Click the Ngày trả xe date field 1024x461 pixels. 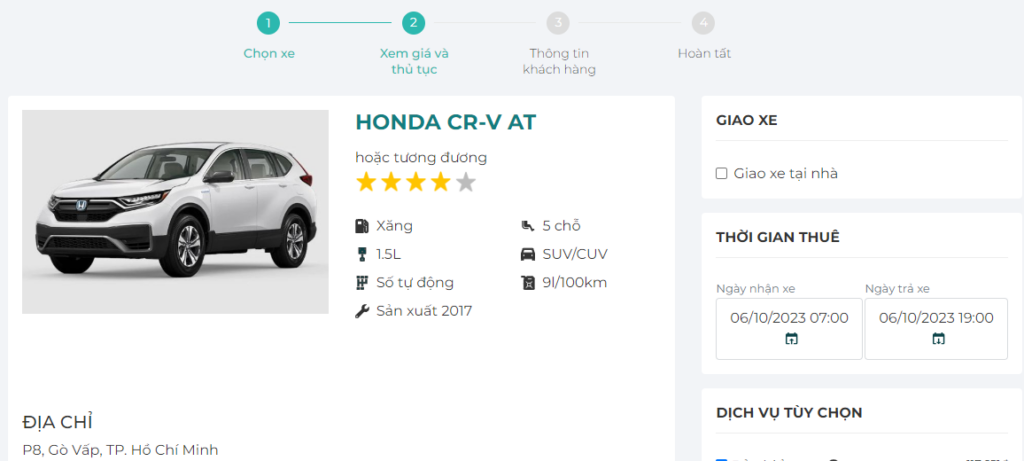pyautogui.click(x=936, y=318)
